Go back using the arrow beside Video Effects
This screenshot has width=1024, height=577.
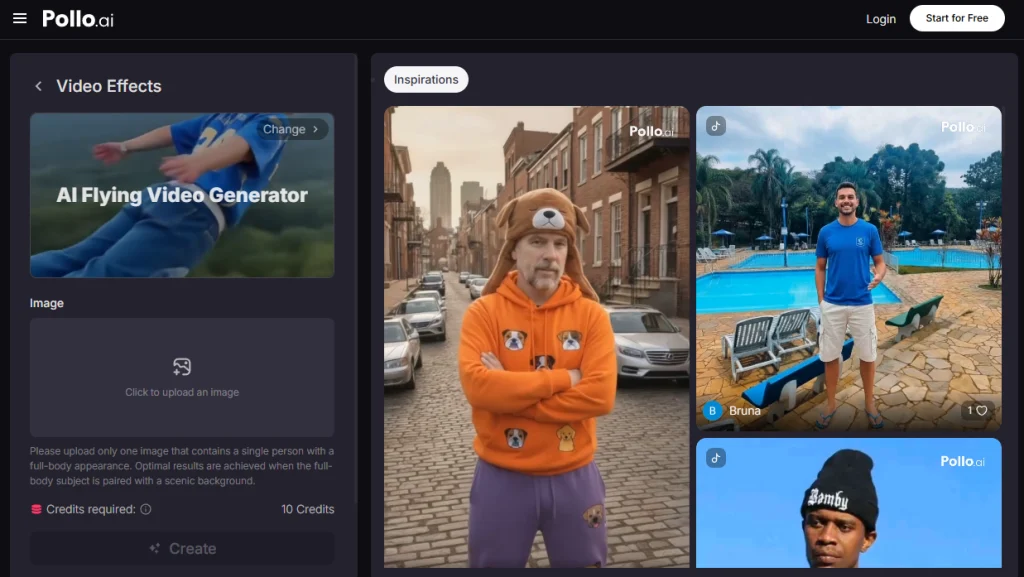38,86
